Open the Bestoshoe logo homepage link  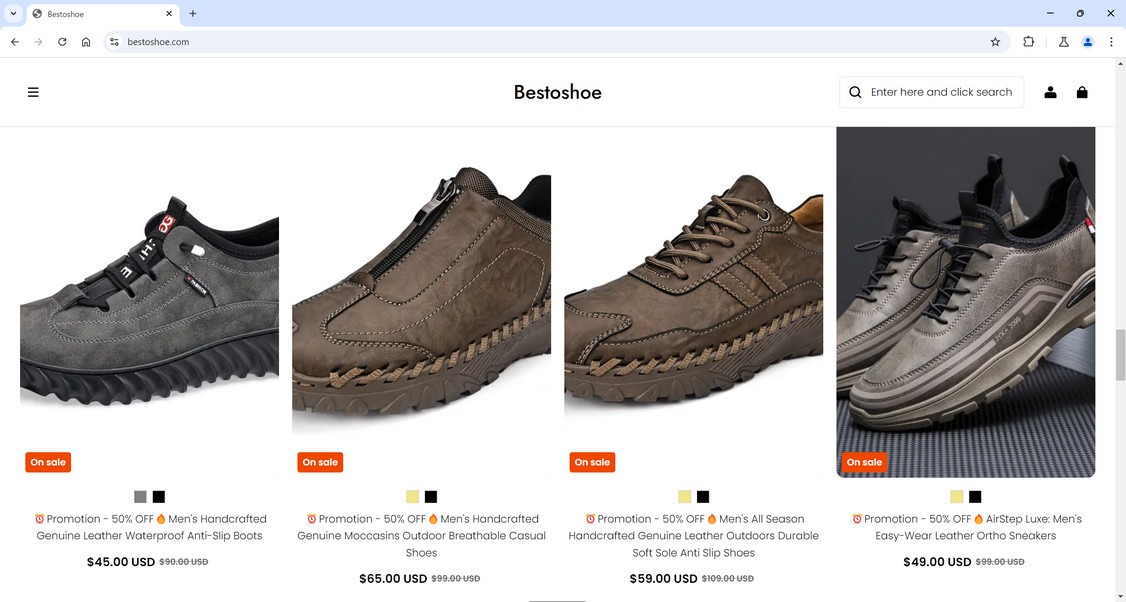(557, 92)
